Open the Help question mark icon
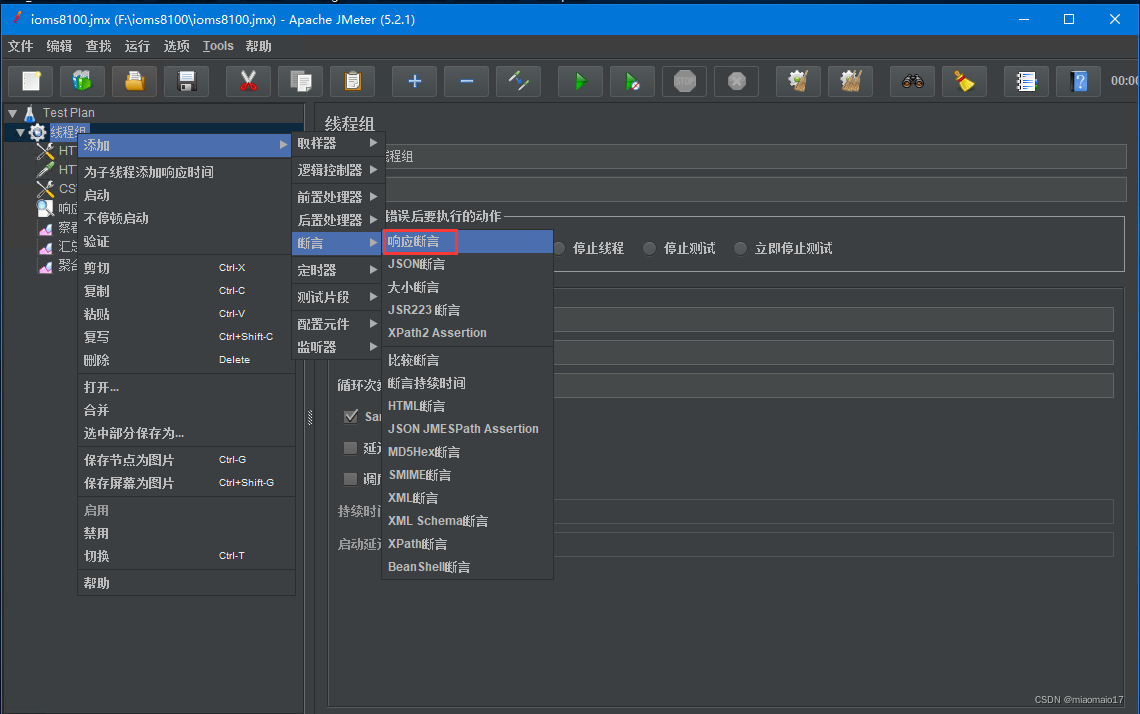 1078,81
